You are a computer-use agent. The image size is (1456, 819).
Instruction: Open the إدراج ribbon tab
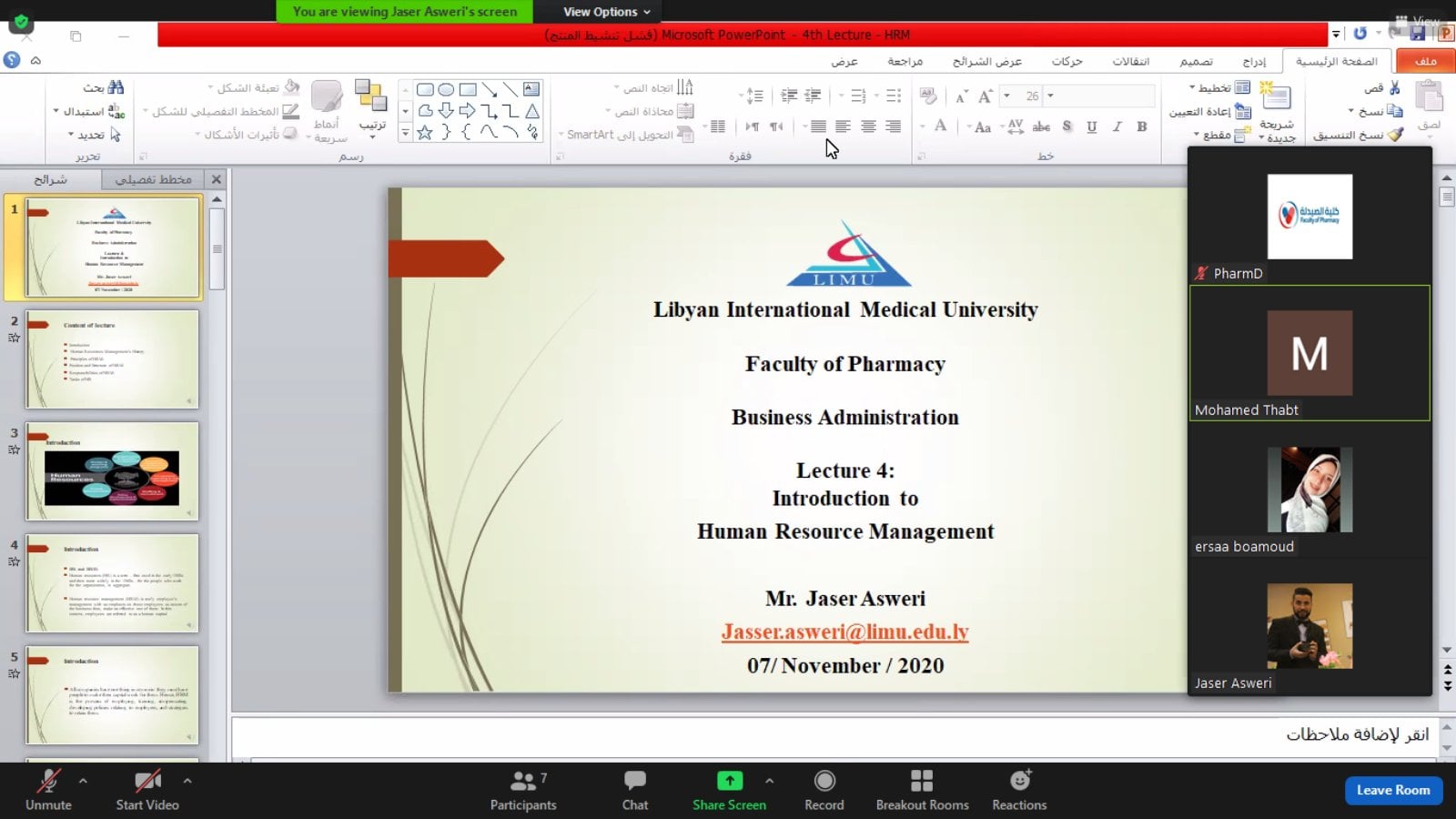(1254, 62)
